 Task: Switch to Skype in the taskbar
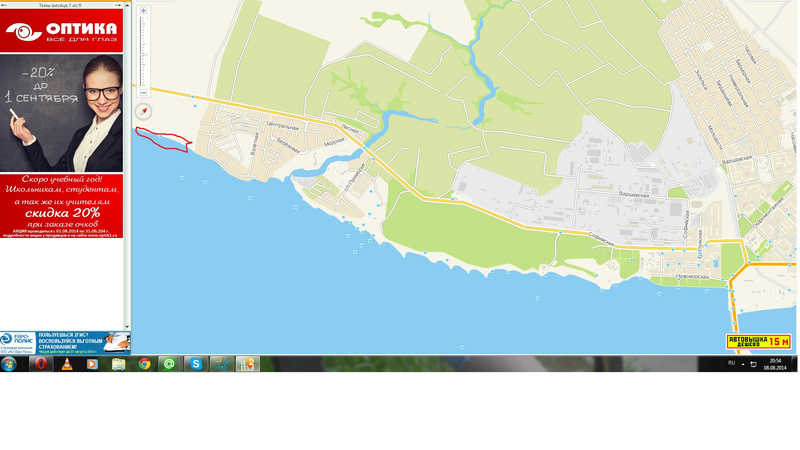click(195, 364)
